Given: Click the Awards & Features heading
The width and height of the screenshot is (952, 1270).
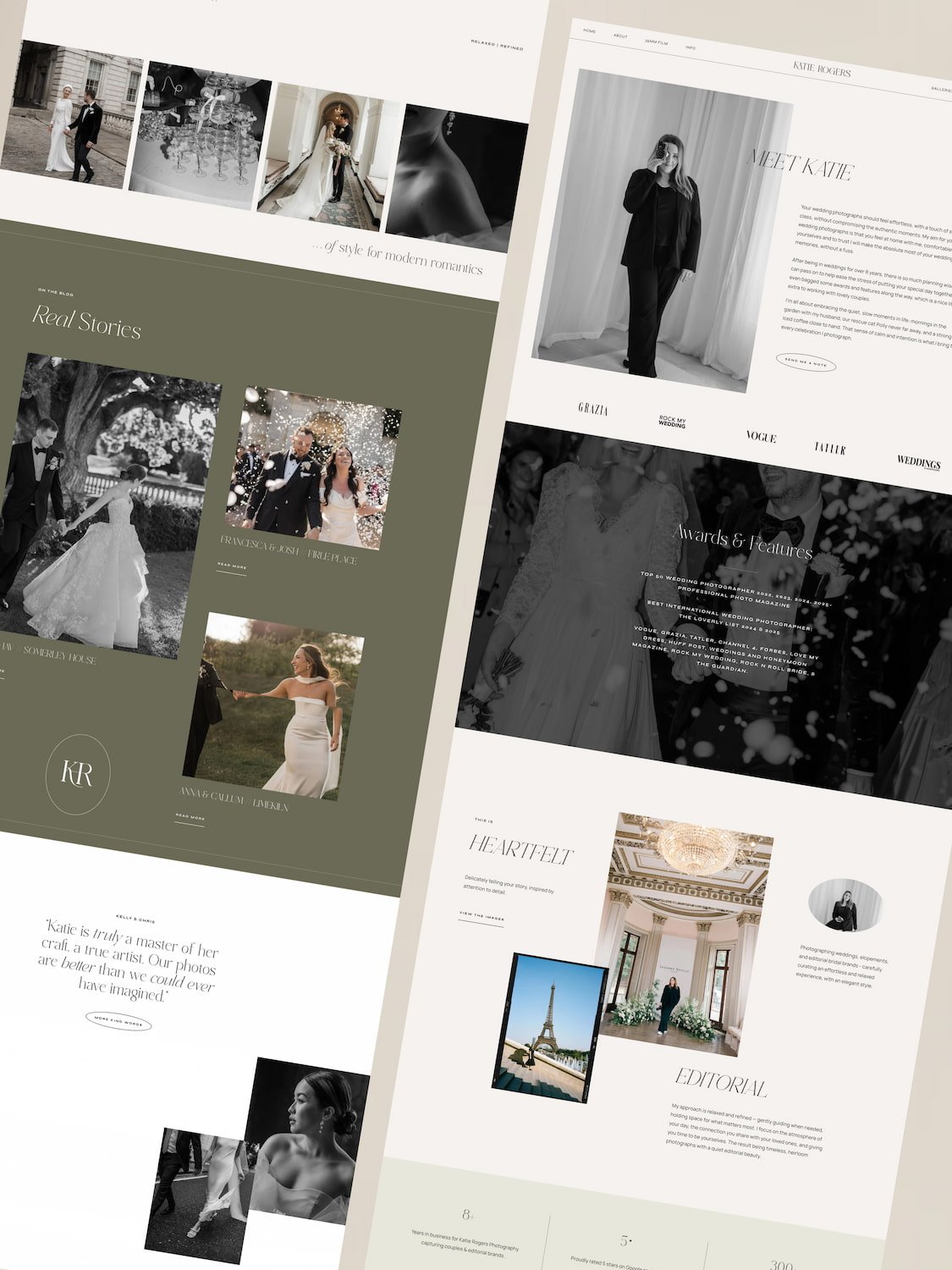Looking at the screenshot, I should pyautogui.click(x=742, y=542).
